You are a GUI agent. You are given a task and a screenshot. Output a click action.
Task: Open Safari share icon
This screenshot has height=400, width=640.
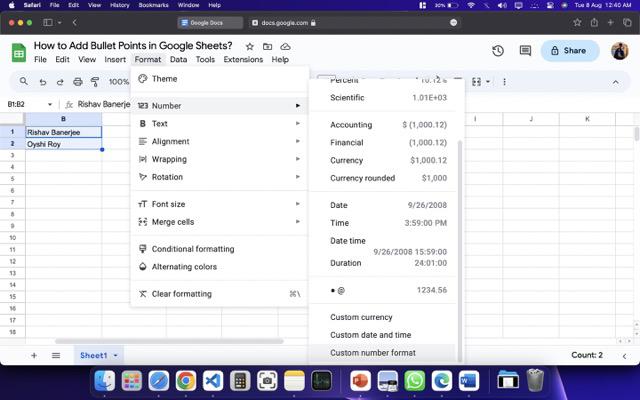(x=594, y=22)
